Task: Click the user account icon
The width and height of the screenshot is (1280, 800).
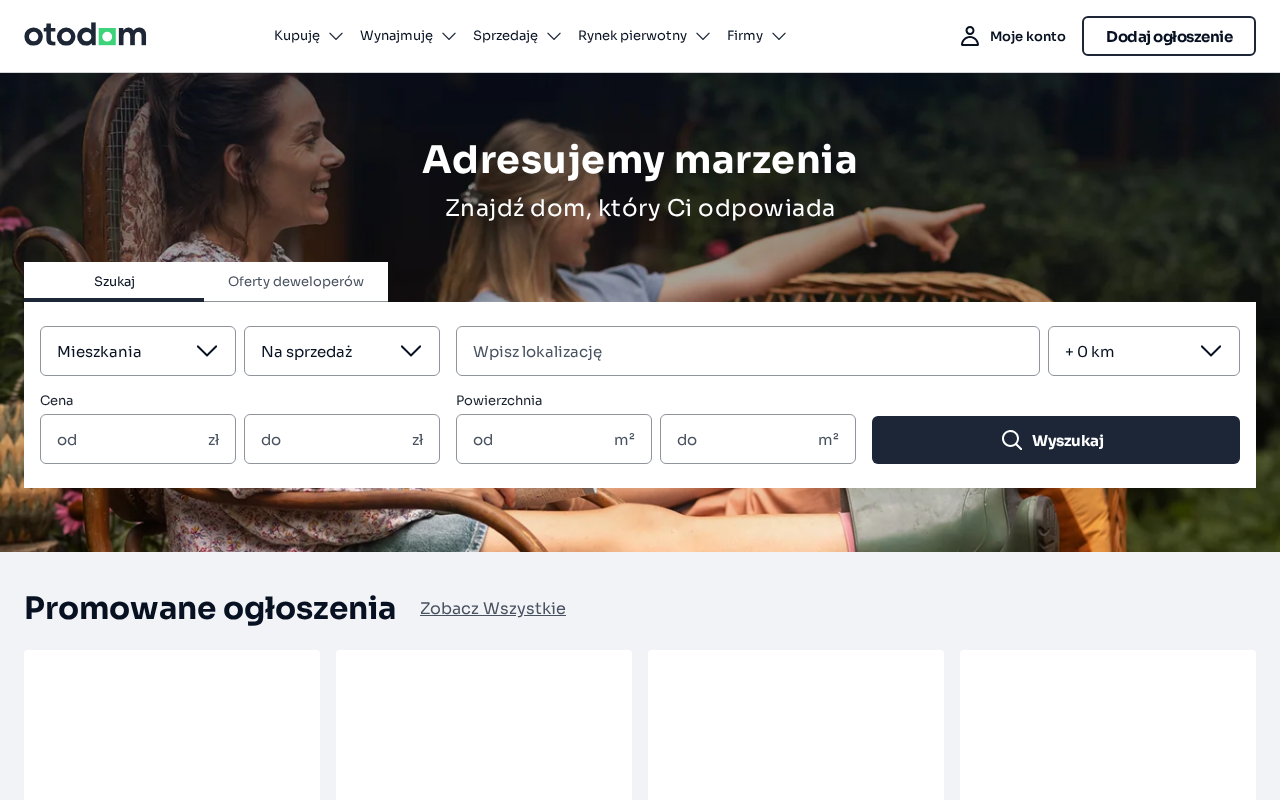Action: 970,36
